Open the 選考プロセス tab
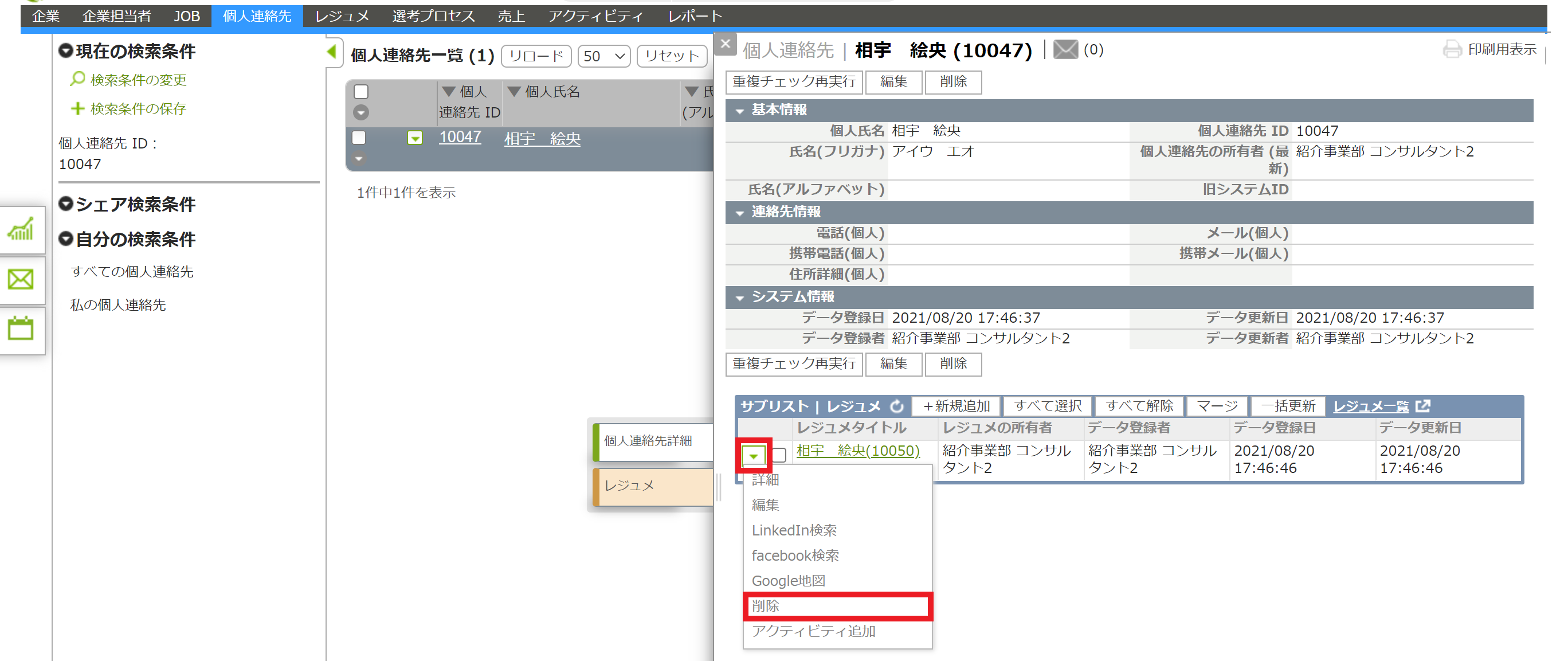 pos(433,16)
